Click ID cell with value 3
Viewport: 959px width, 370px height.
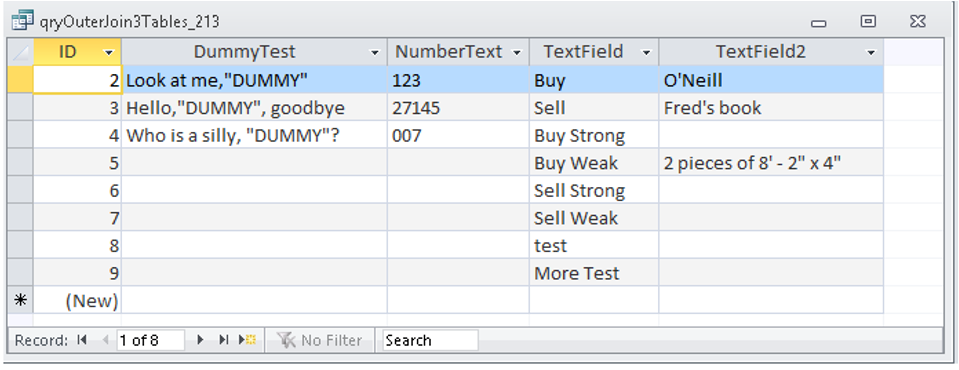tap(77, 108)
